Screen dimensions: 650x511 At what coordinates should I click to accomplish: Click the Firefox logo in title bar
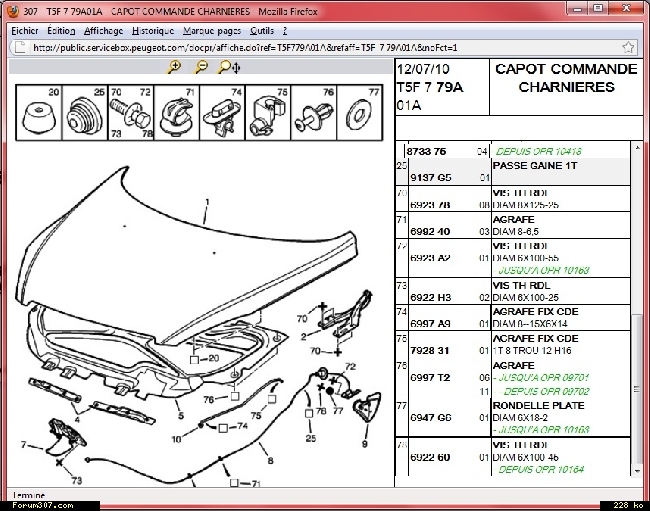click(13, 11)
